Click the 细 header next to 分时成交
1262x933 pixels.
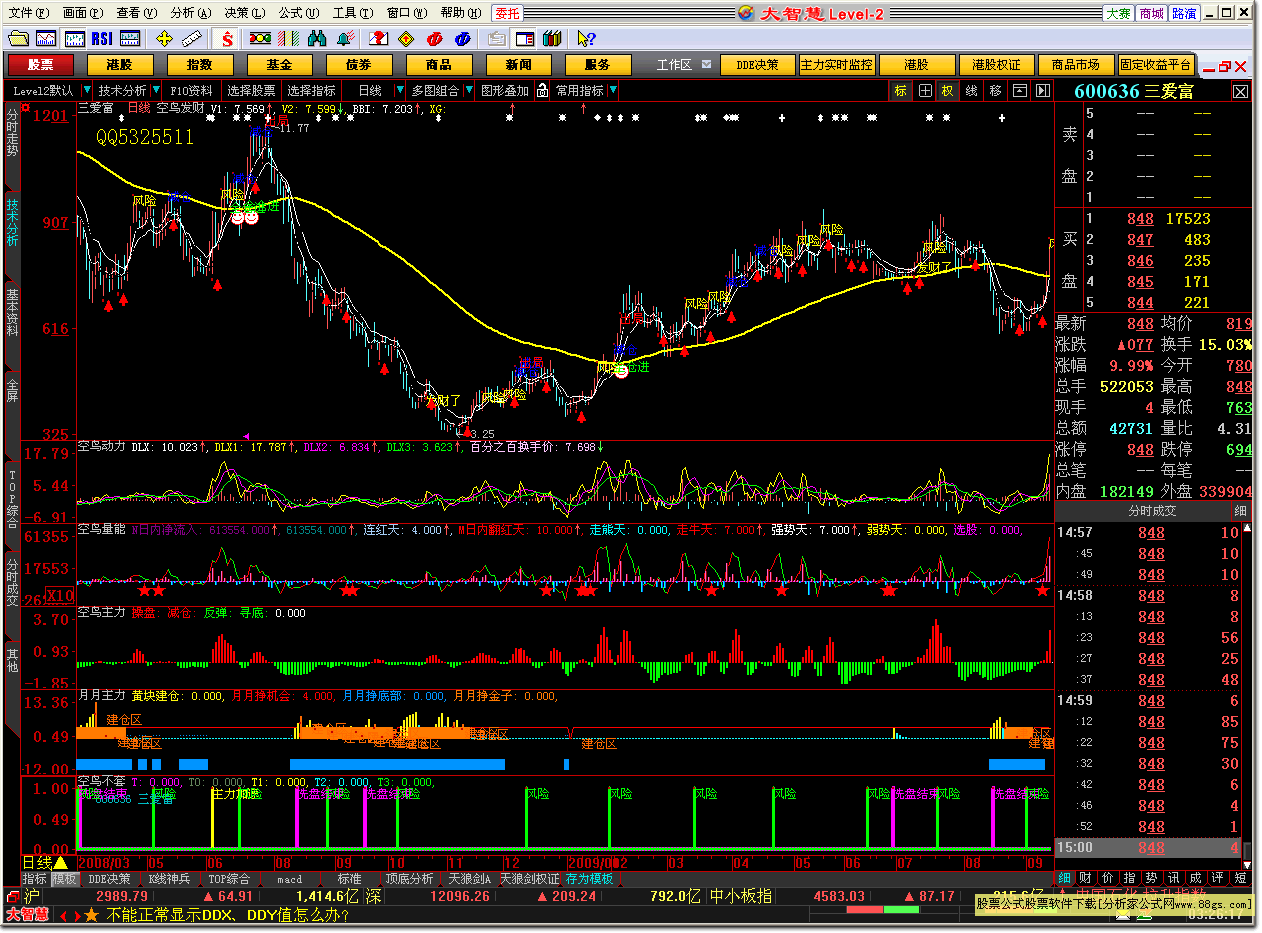tap(1240, 511)
